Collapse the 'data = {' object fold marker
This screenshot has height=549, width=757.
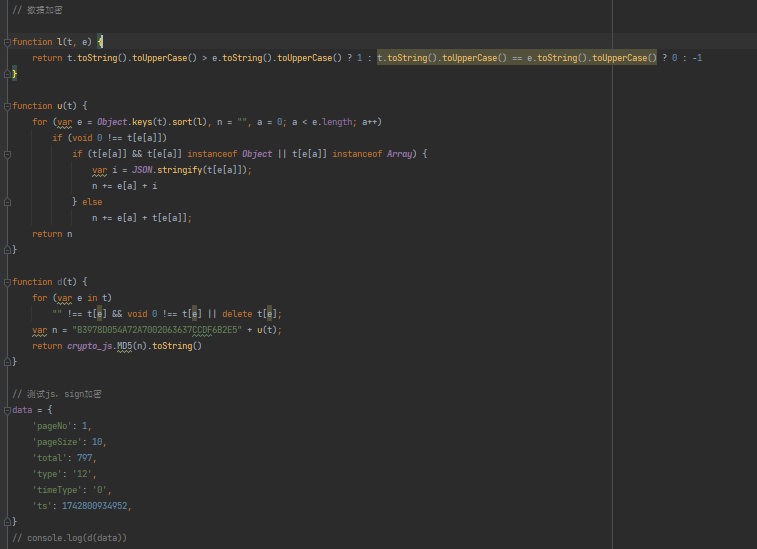tap(7, 410)
